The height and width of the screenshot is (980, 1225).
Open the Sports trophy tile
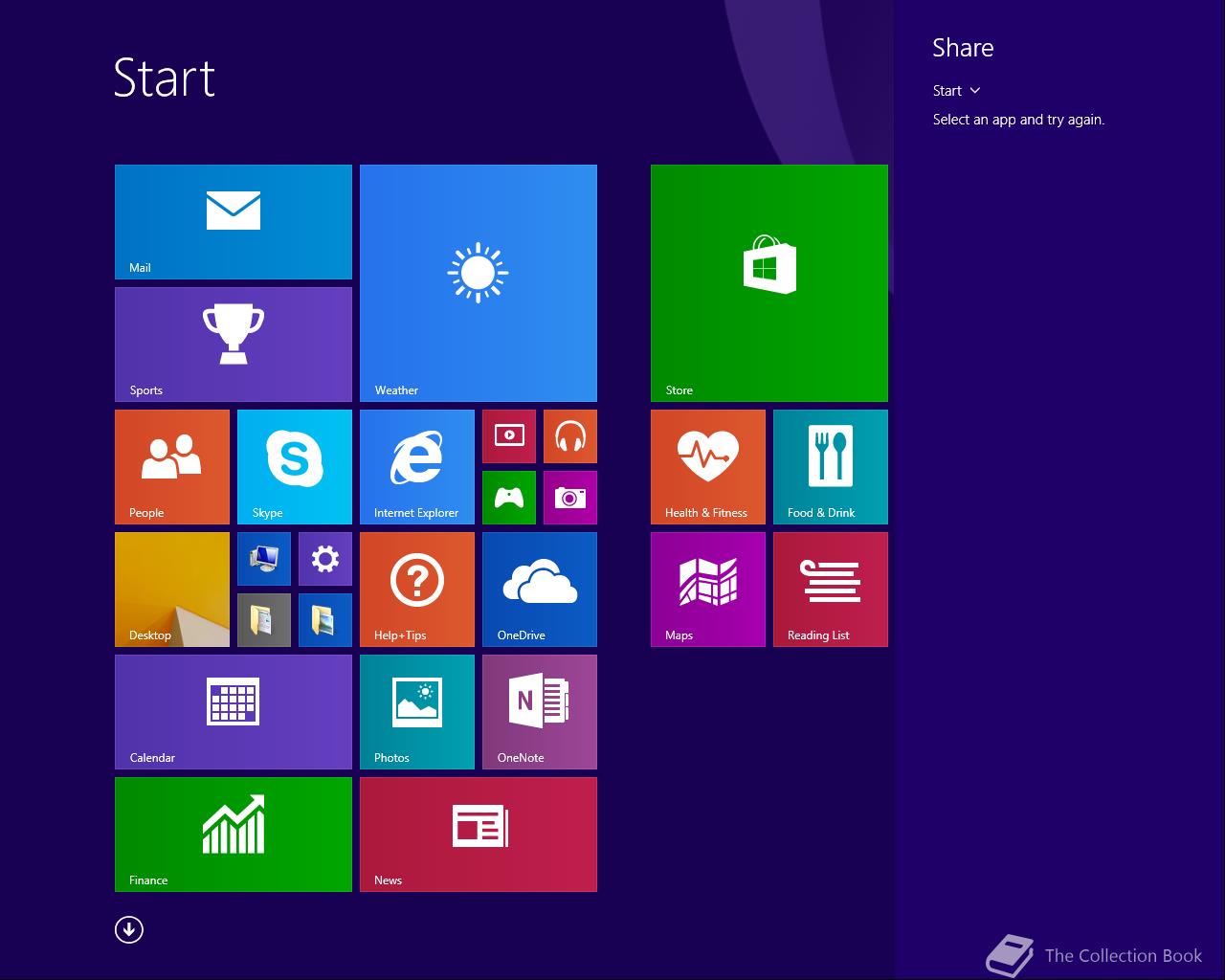click(x=234, y=345)
